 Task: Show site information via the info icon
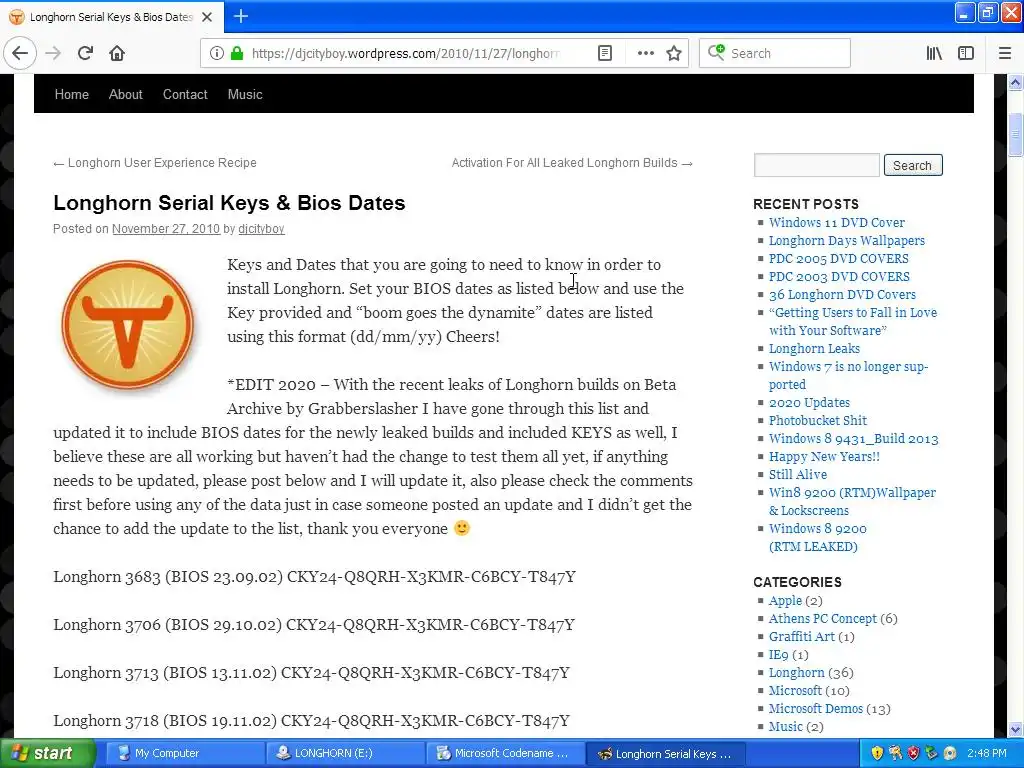click(216, 53)
